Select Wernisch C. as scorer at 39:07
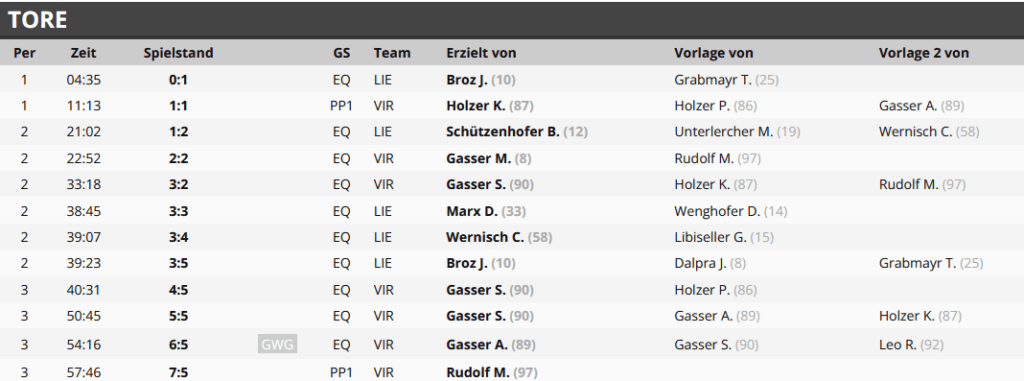The width and height of the screenshot is (1024, 381). (485, 237)
